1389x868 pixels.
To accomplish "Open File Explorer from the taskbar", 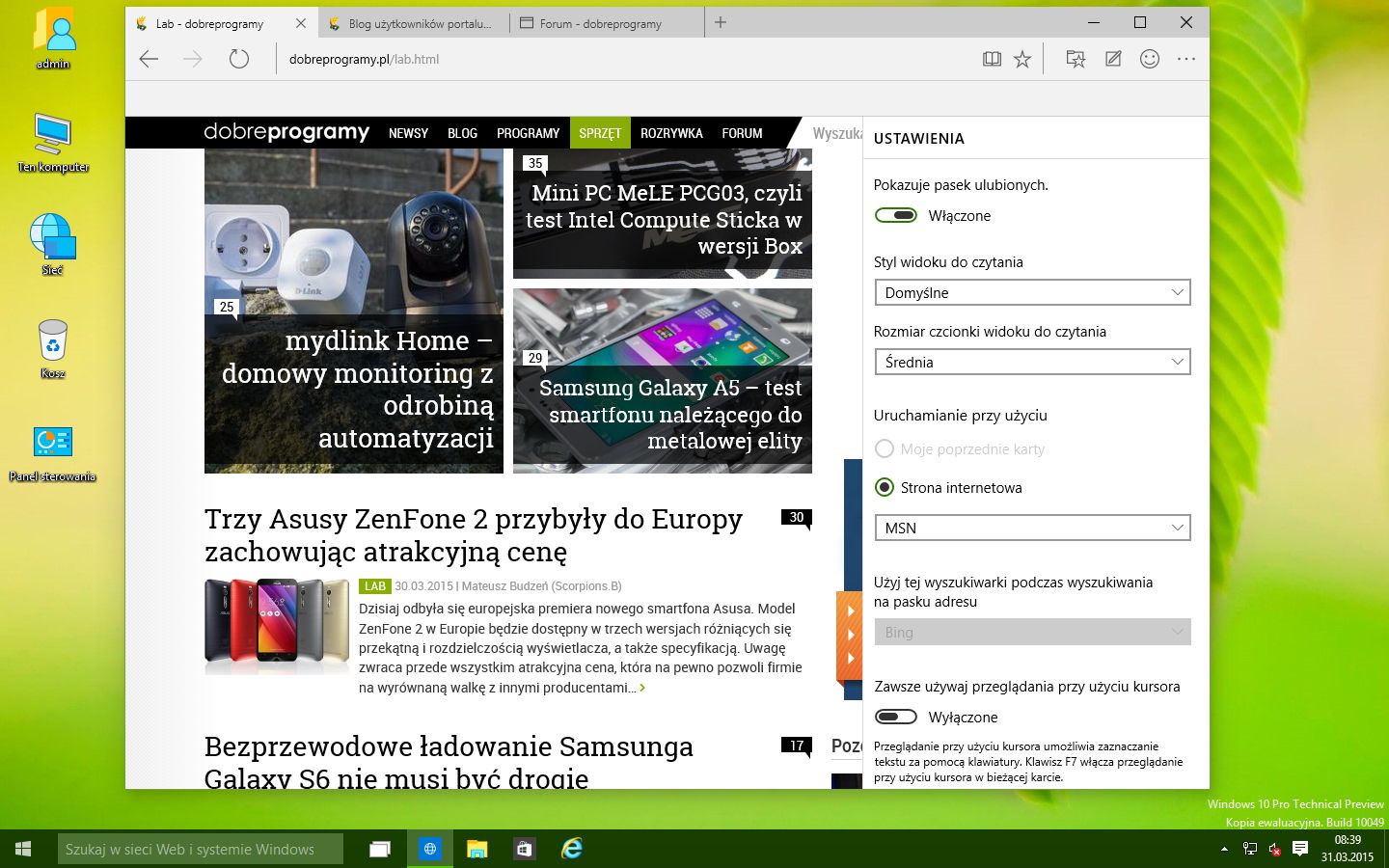I will (477, 849).
